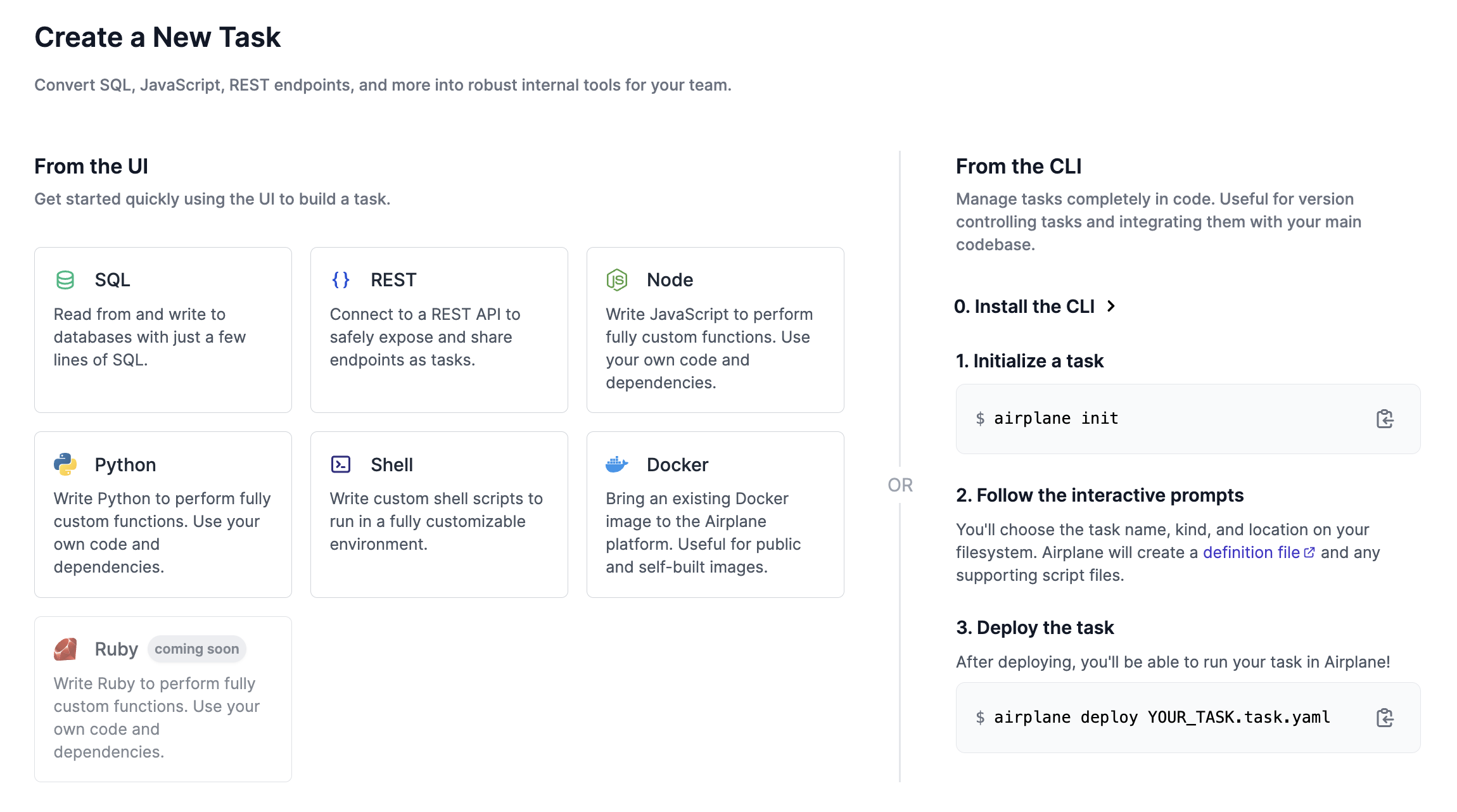Pick the Node task option
The image size is (1457, 812).
pos(715,330)
